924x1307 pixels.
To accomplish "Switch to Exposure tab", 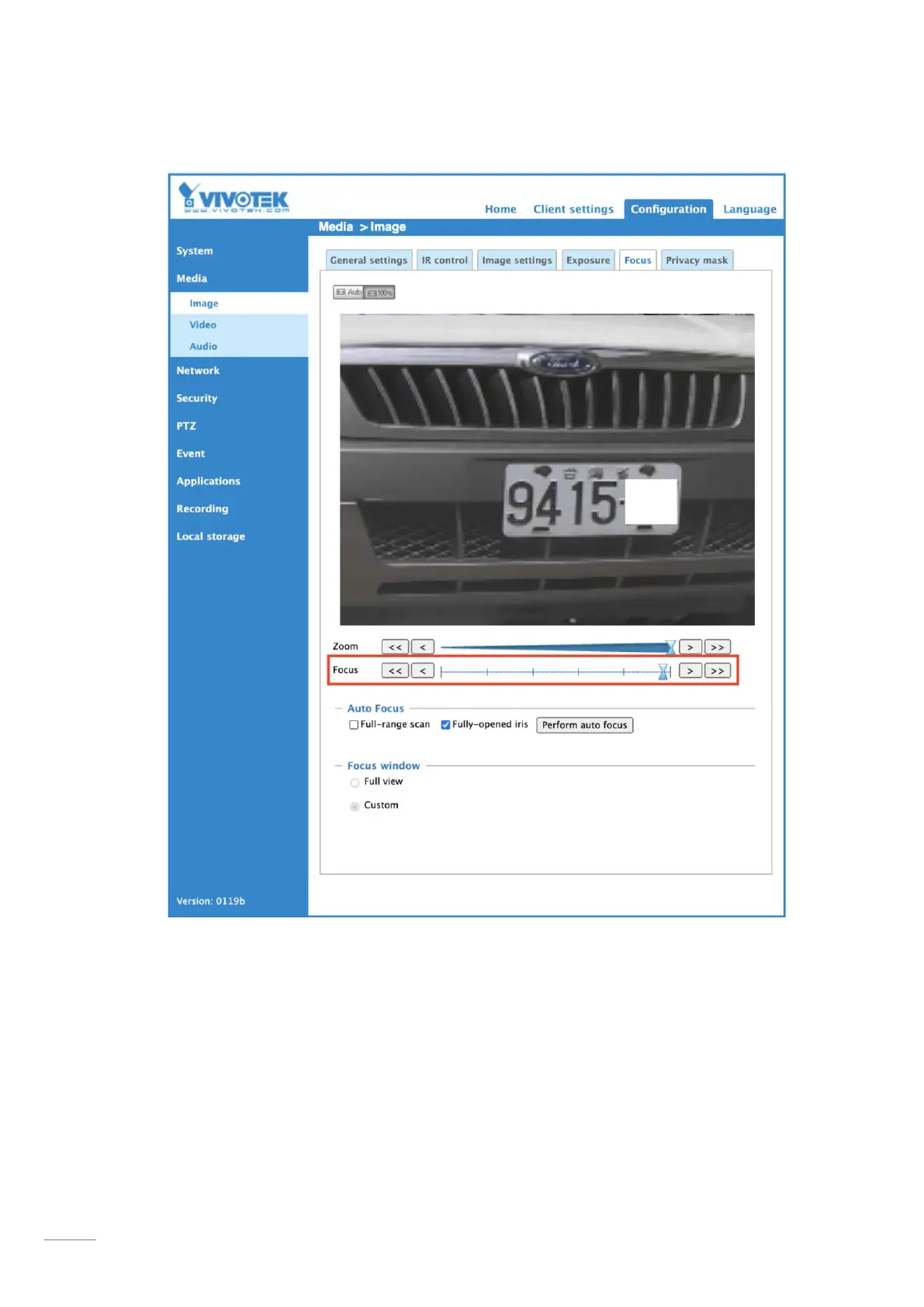I will pyautogui.click(x=588, y=260).
